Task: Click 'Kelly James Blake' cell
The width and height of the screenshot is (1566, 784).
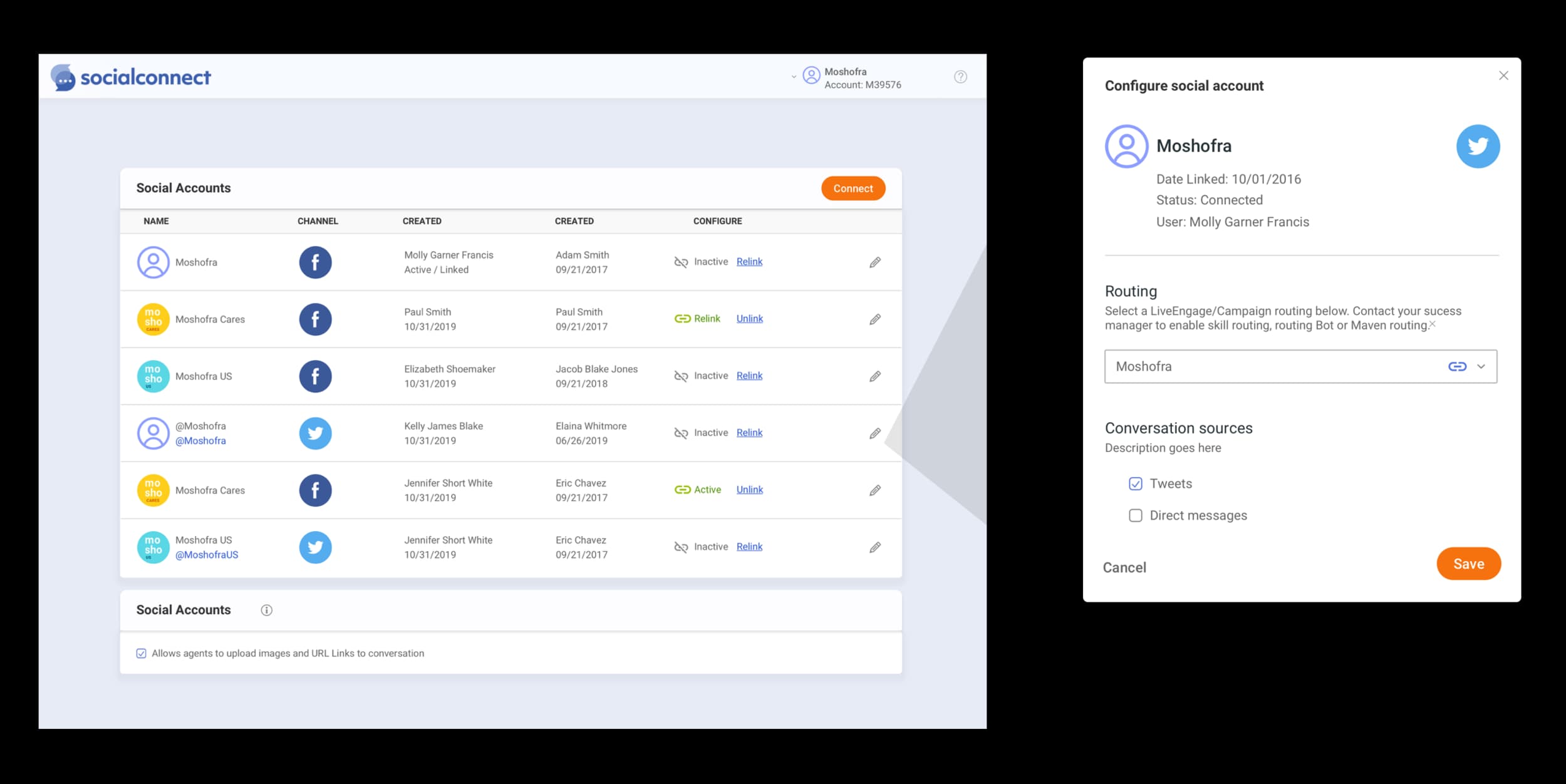Action: click(x=443, y=426)
